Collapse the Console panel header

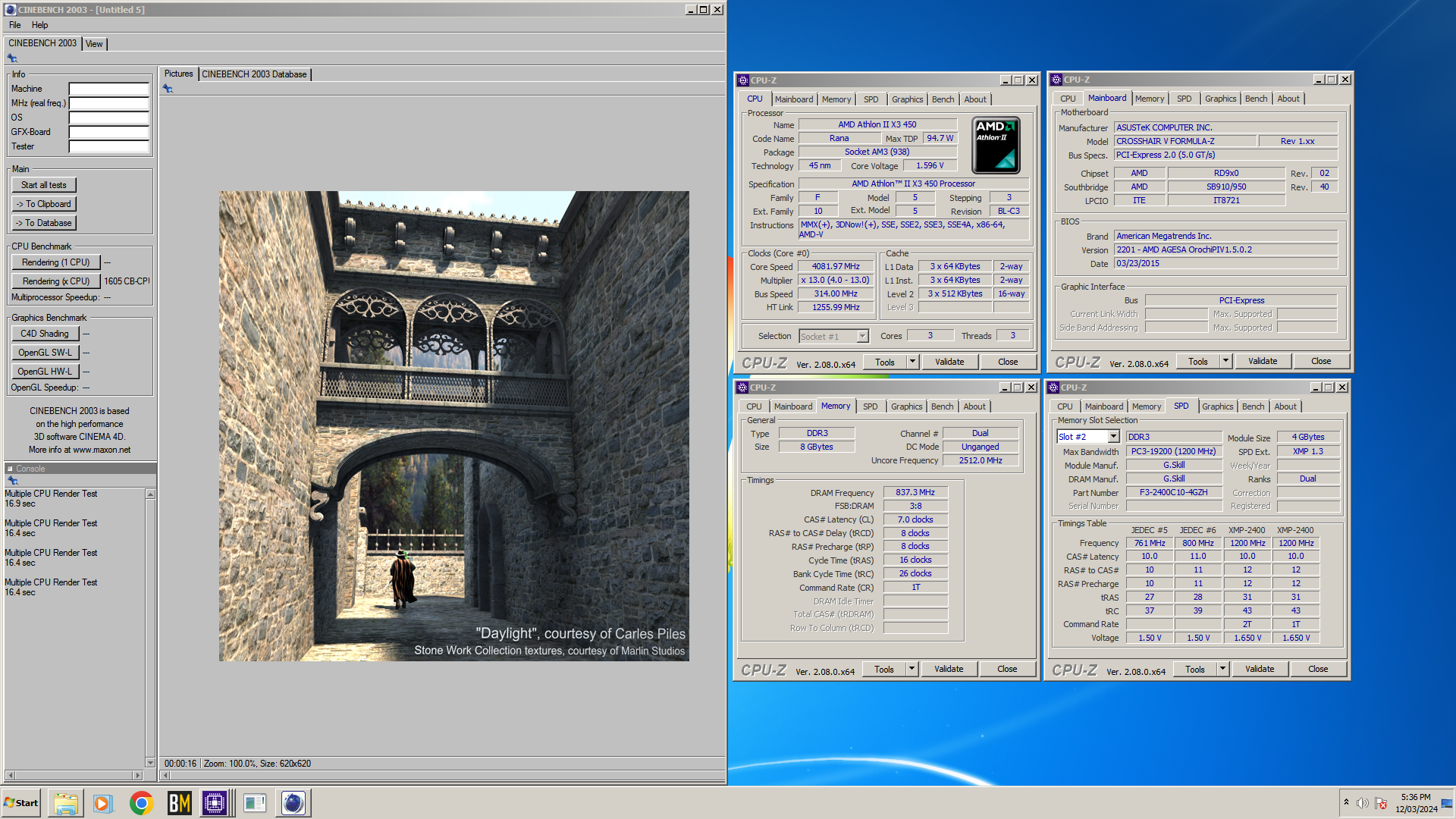tap(11, 469)
